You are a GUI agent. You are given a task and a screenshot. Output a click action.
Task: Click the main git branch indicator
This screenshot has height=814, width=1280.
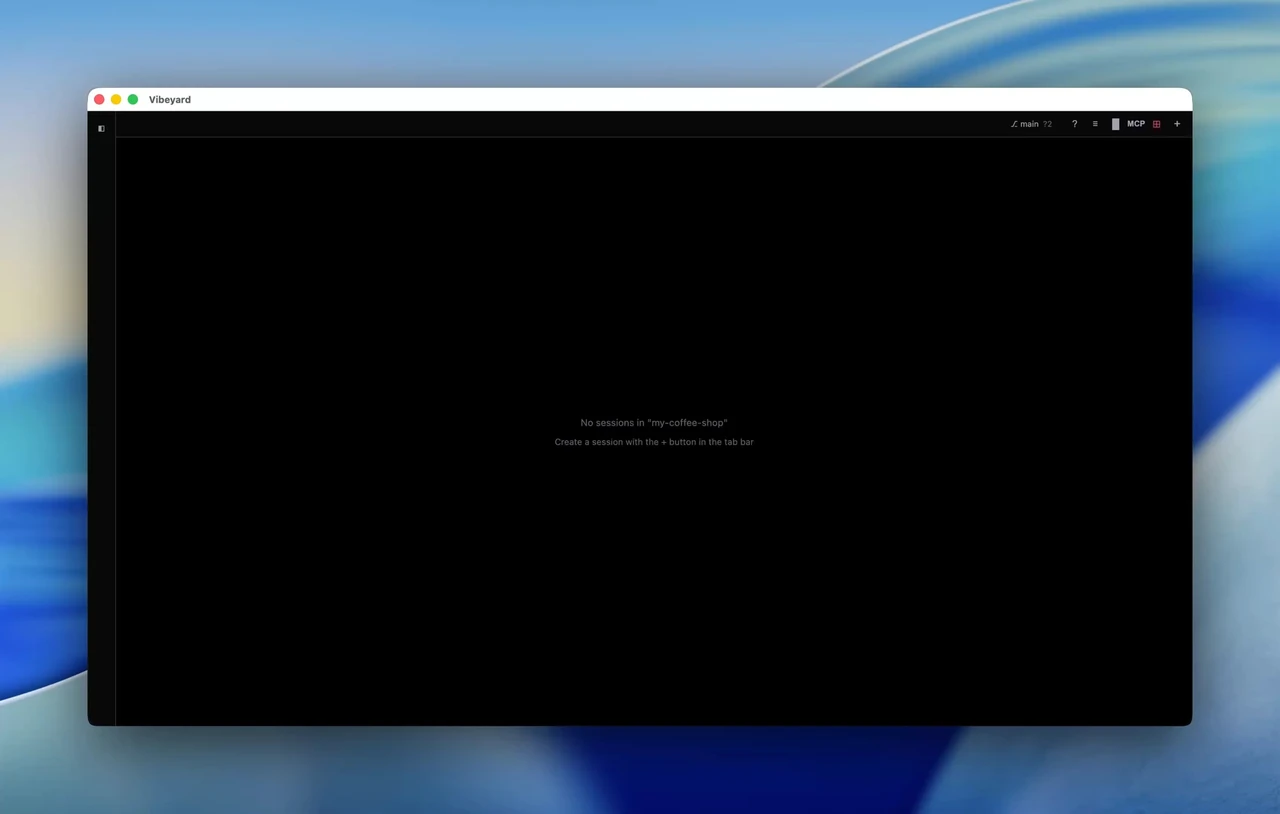click(1031, 124)
